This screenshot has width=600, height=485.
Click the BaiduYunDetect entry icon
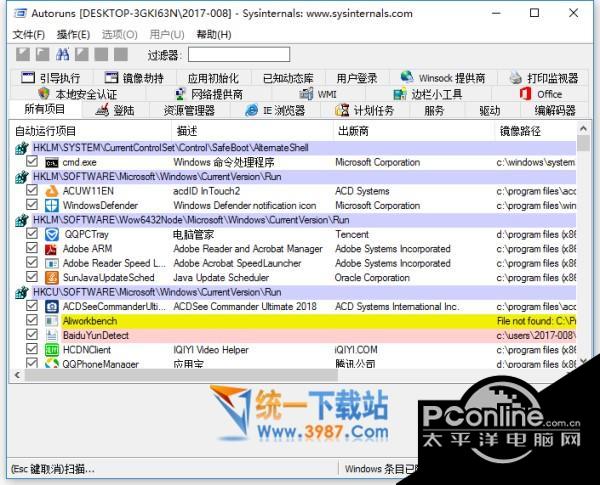52,335
